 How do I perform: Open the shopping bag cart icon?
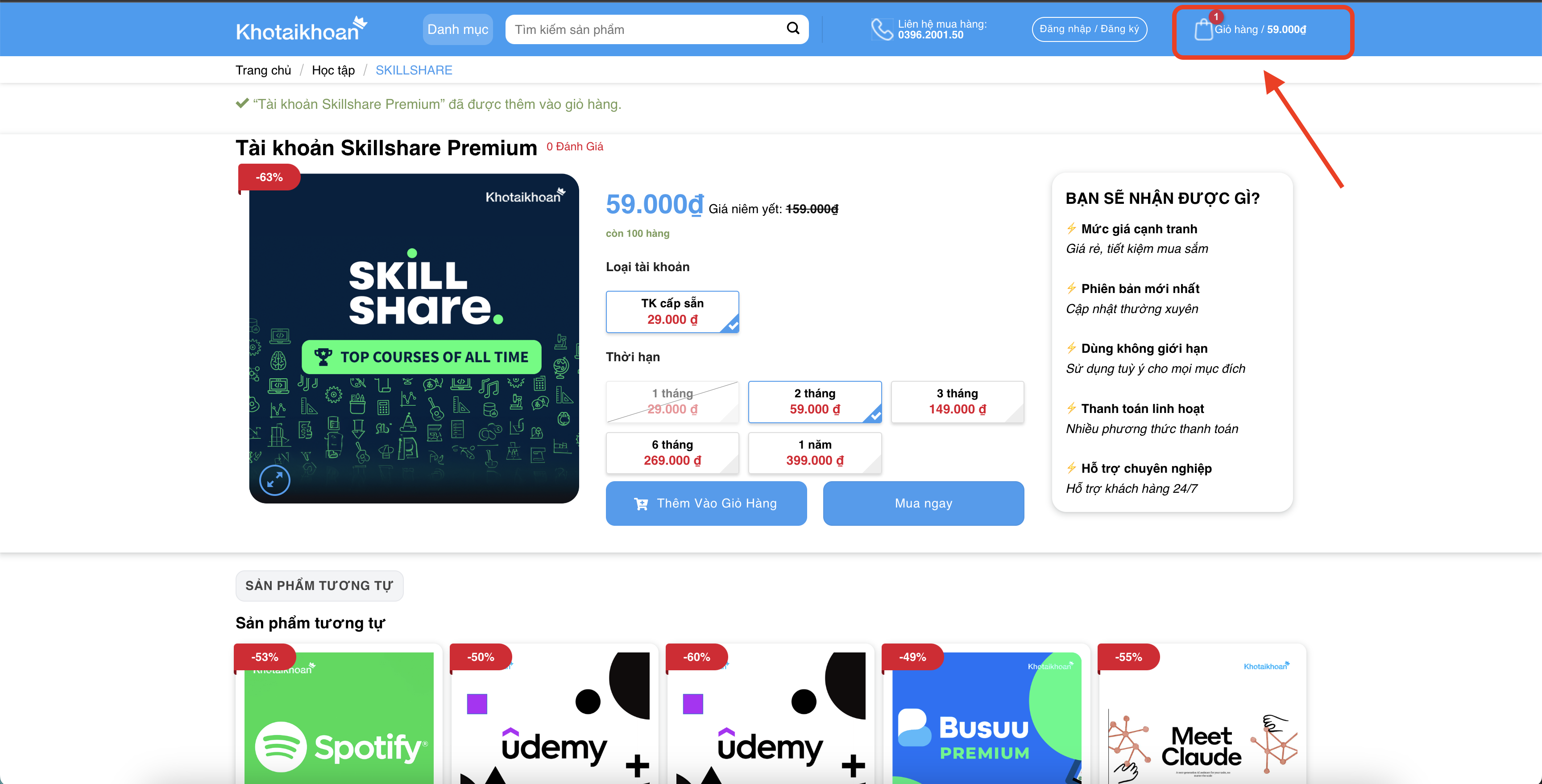(1203, 29)
